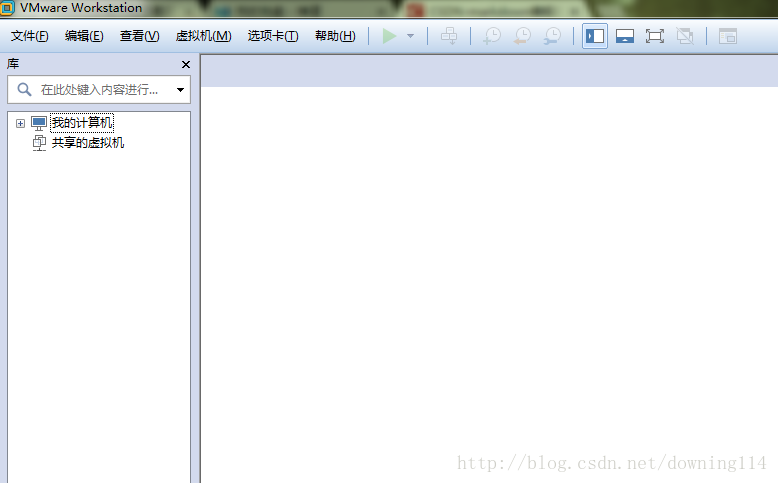Viewport: 778px width, 483px height.
Task: Click the 共享的虚拟机 shared icon
Action: [39, 143]
